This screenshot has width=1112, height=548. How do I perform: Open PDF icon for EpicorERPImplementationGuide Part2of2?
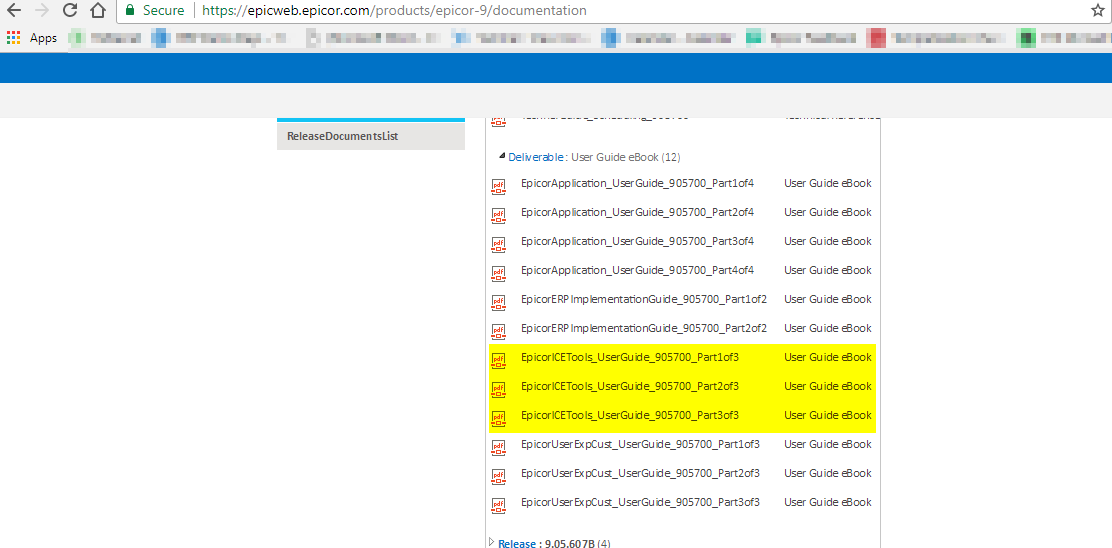point(499,331)
